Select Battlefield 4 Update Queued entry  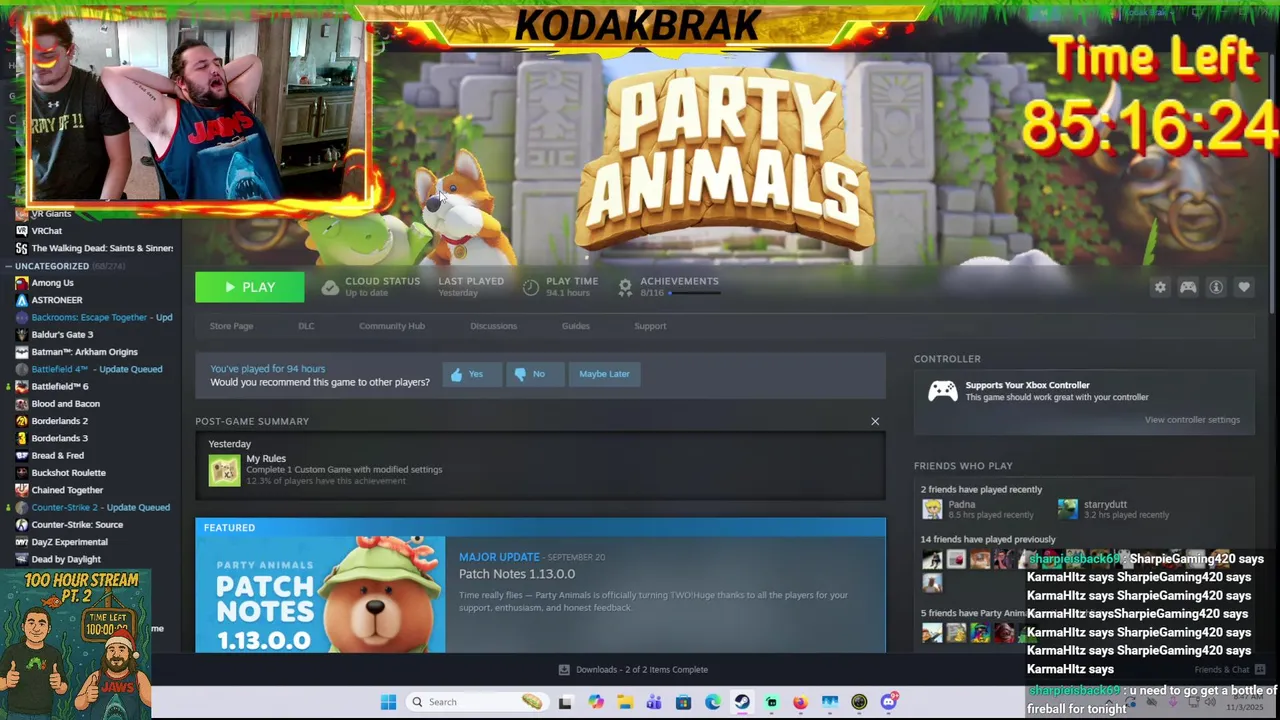(95, 369)
